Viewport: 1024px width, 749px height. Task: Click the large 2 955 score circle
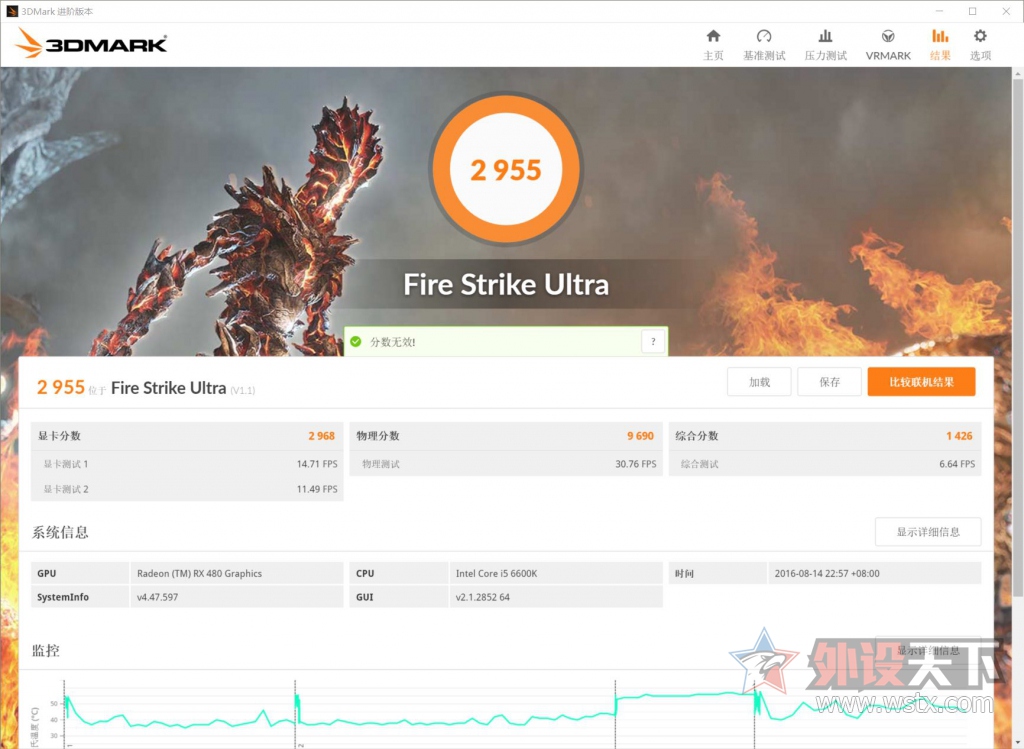pyautogui.click(x=505, y=170)
